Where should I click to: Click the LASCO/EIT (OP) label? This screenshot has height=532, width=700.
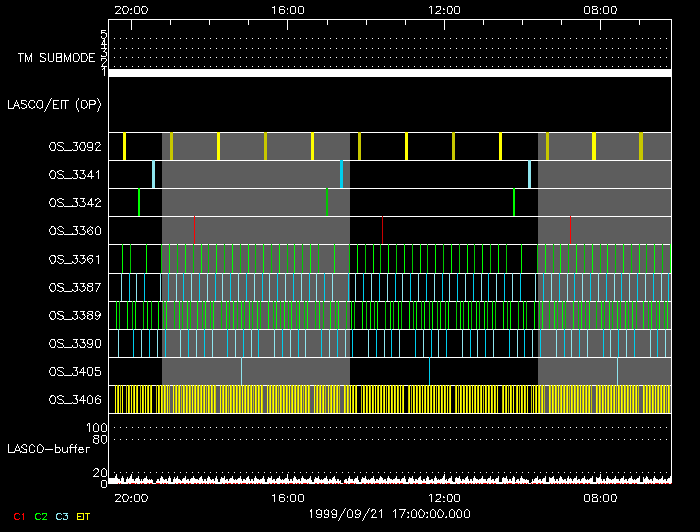point(54,103)
